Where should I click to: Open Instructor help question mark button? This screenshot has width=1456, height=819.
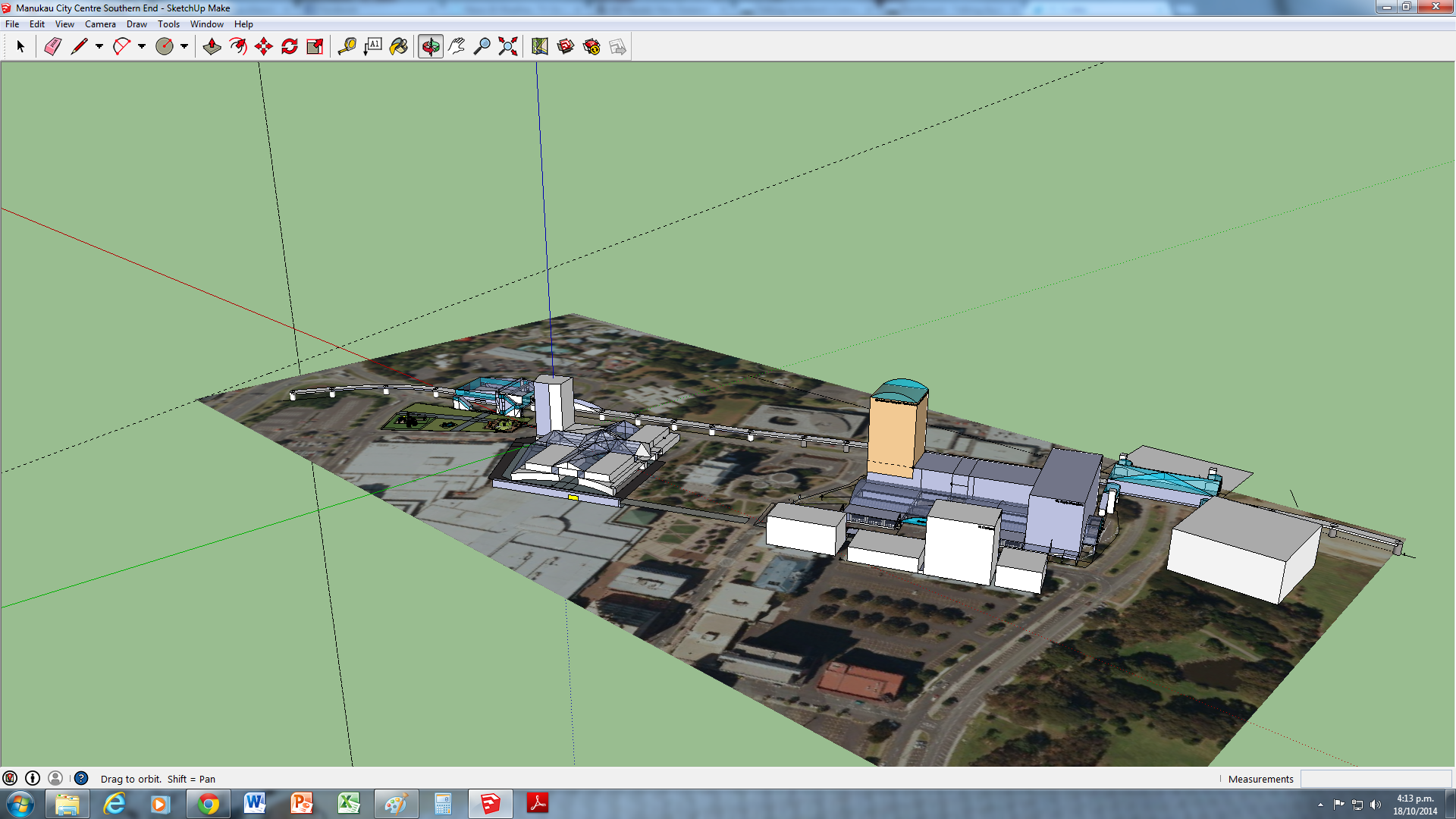coord(81,778)
